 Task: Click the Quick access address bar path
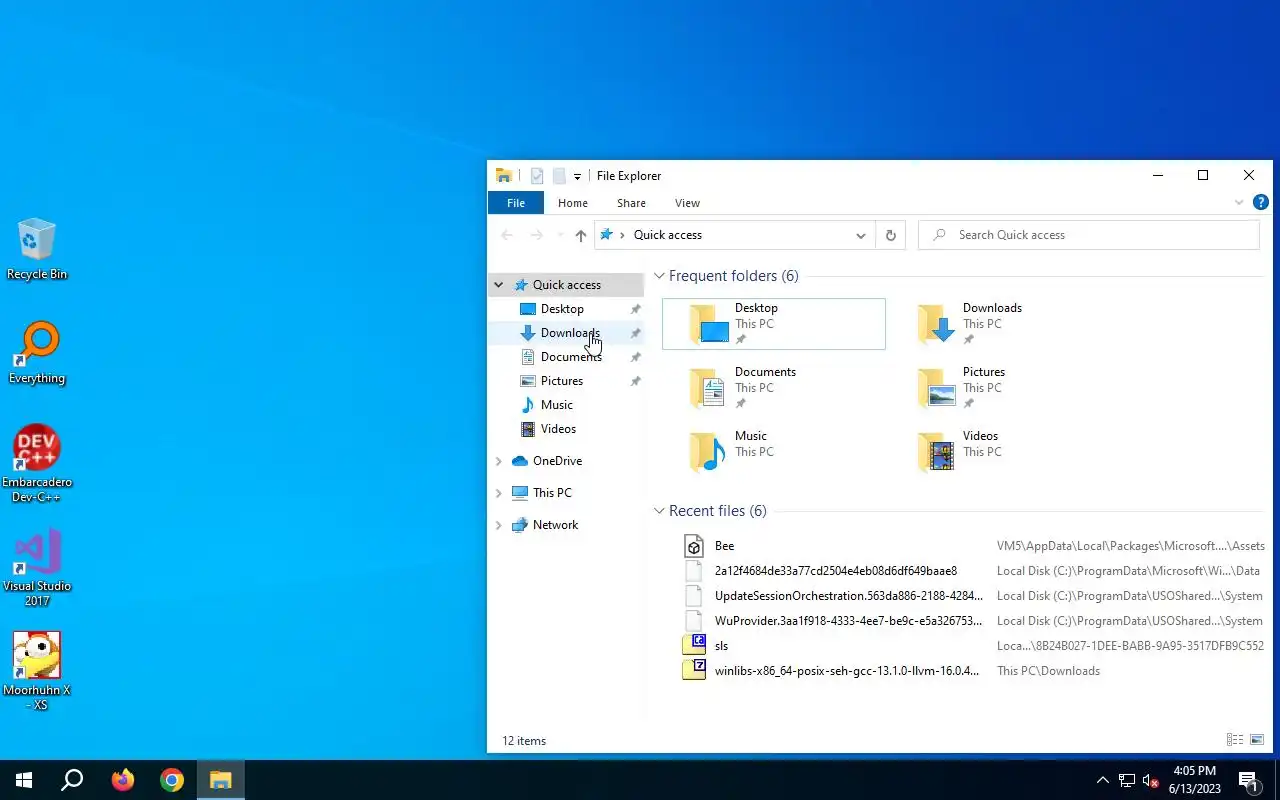tap(668, 235)
